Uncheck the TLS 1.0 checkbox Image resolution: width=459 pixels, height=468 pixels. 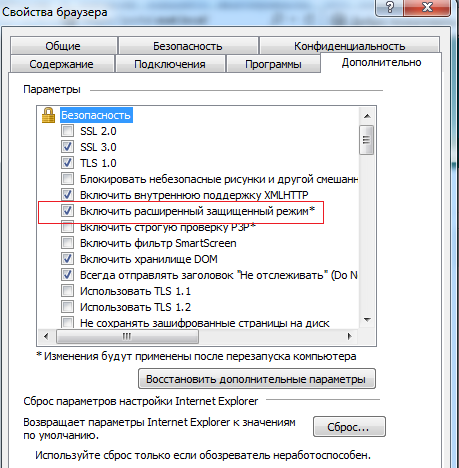(67, 163)
